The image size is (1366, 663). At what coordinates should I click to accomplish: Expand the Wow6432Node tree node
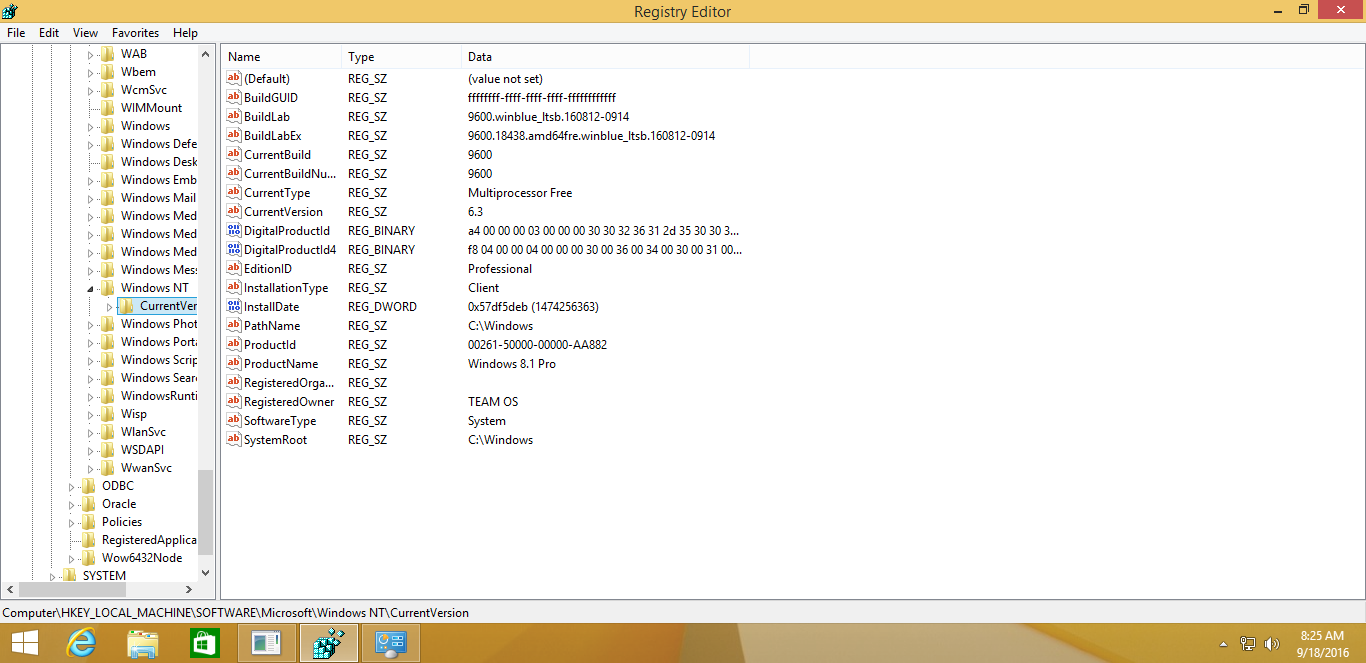point(72,559)
